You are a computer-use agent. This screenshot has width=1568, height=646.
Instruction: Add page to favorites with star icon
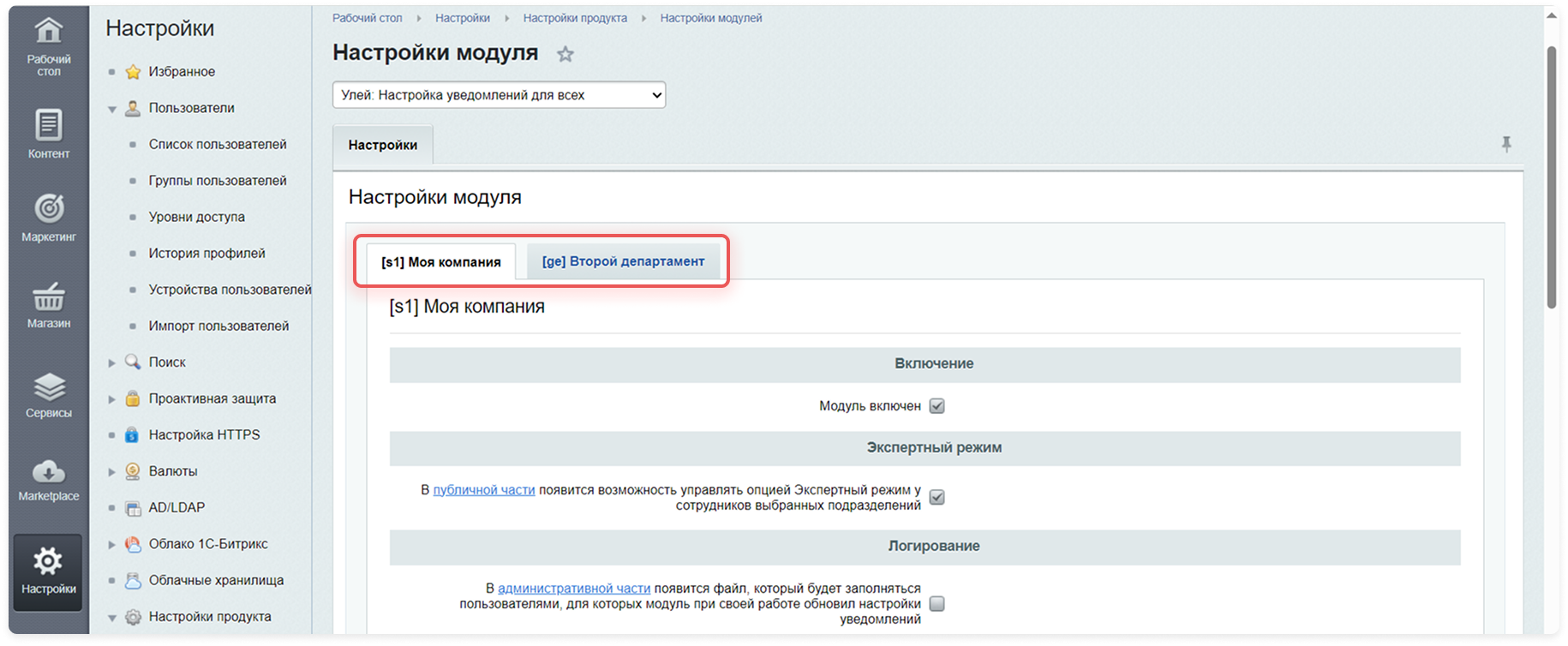click(x=565, y=54)
